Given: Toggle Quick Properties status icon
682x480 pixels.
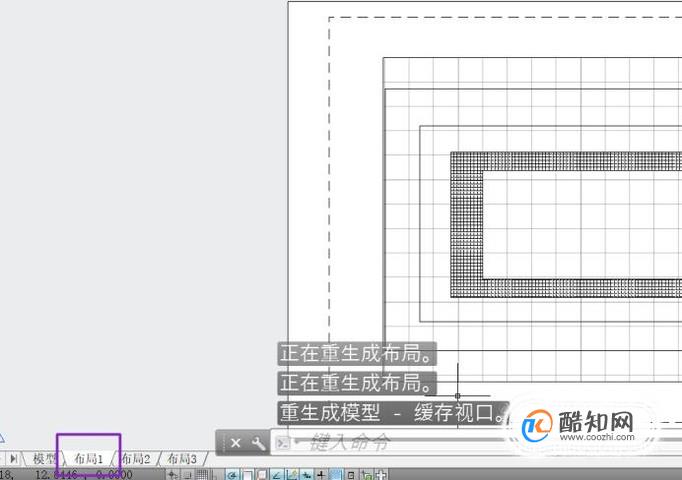Looking at the screenshot, I should (351, 475).
